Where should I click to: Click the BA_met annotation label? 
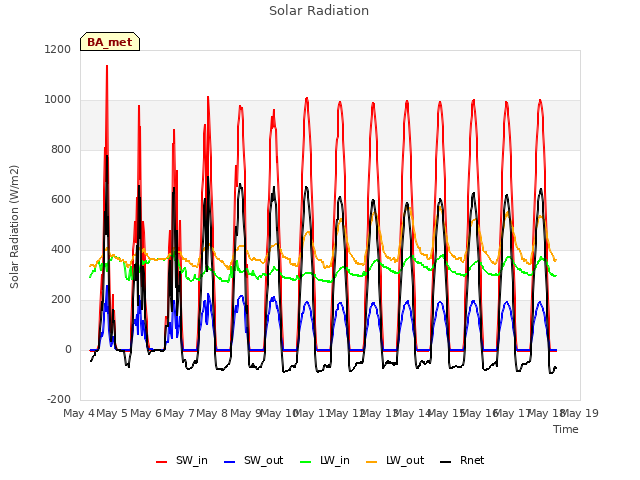pyautogui.click(x=110, y=42)
